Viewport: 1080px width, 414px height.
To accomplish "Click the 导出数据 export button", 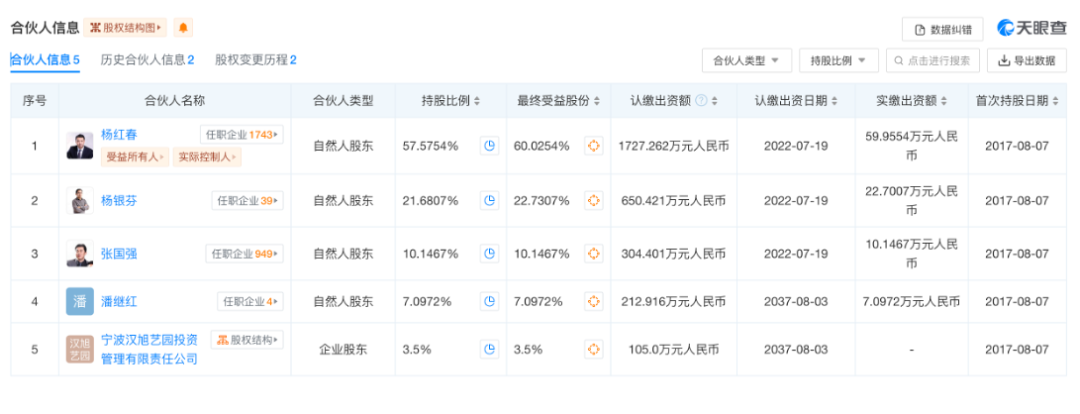I will [x=1027, y=61].
